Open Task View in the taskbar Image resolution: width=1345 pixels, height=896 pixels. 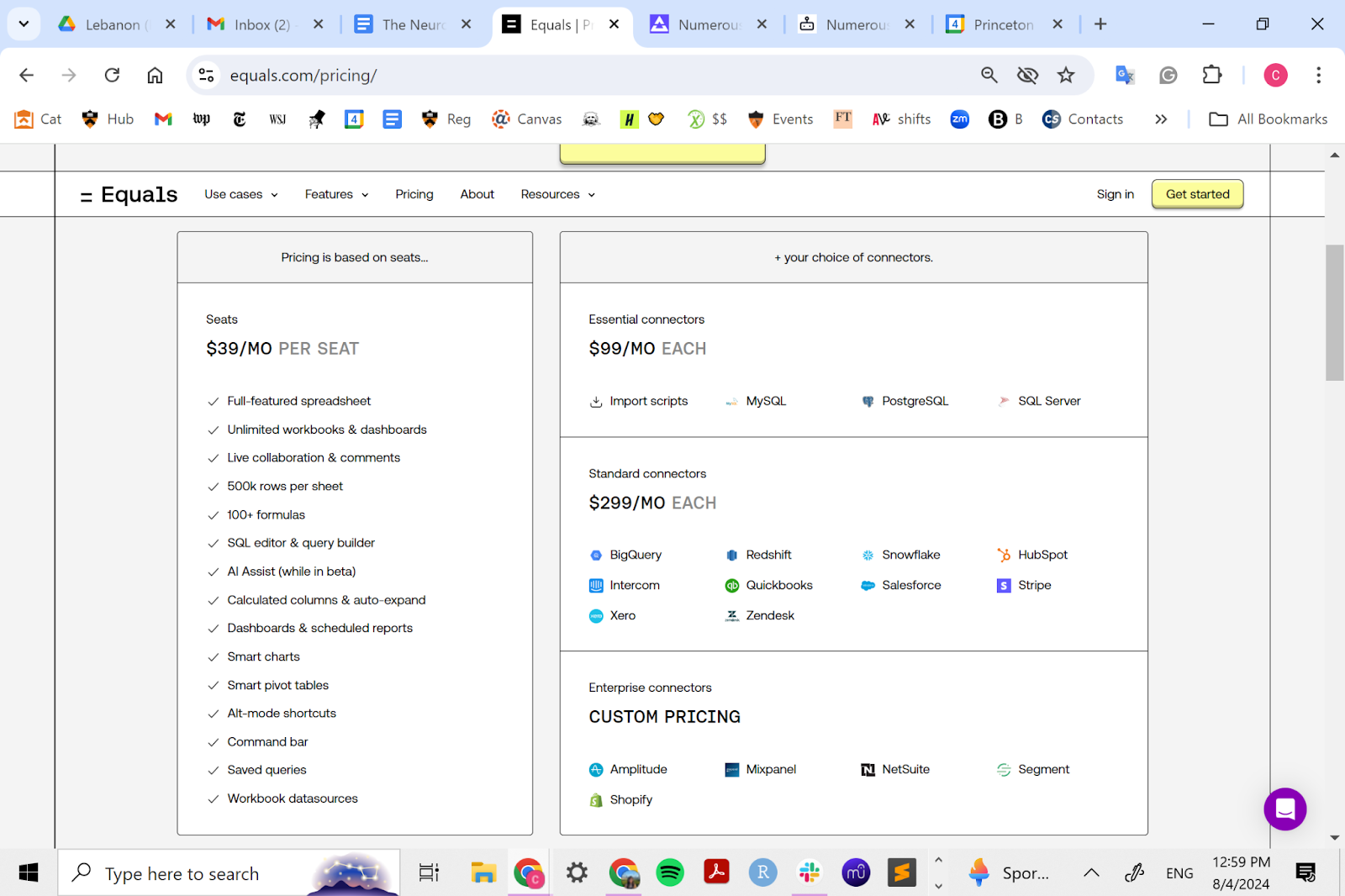coord(429,872)
